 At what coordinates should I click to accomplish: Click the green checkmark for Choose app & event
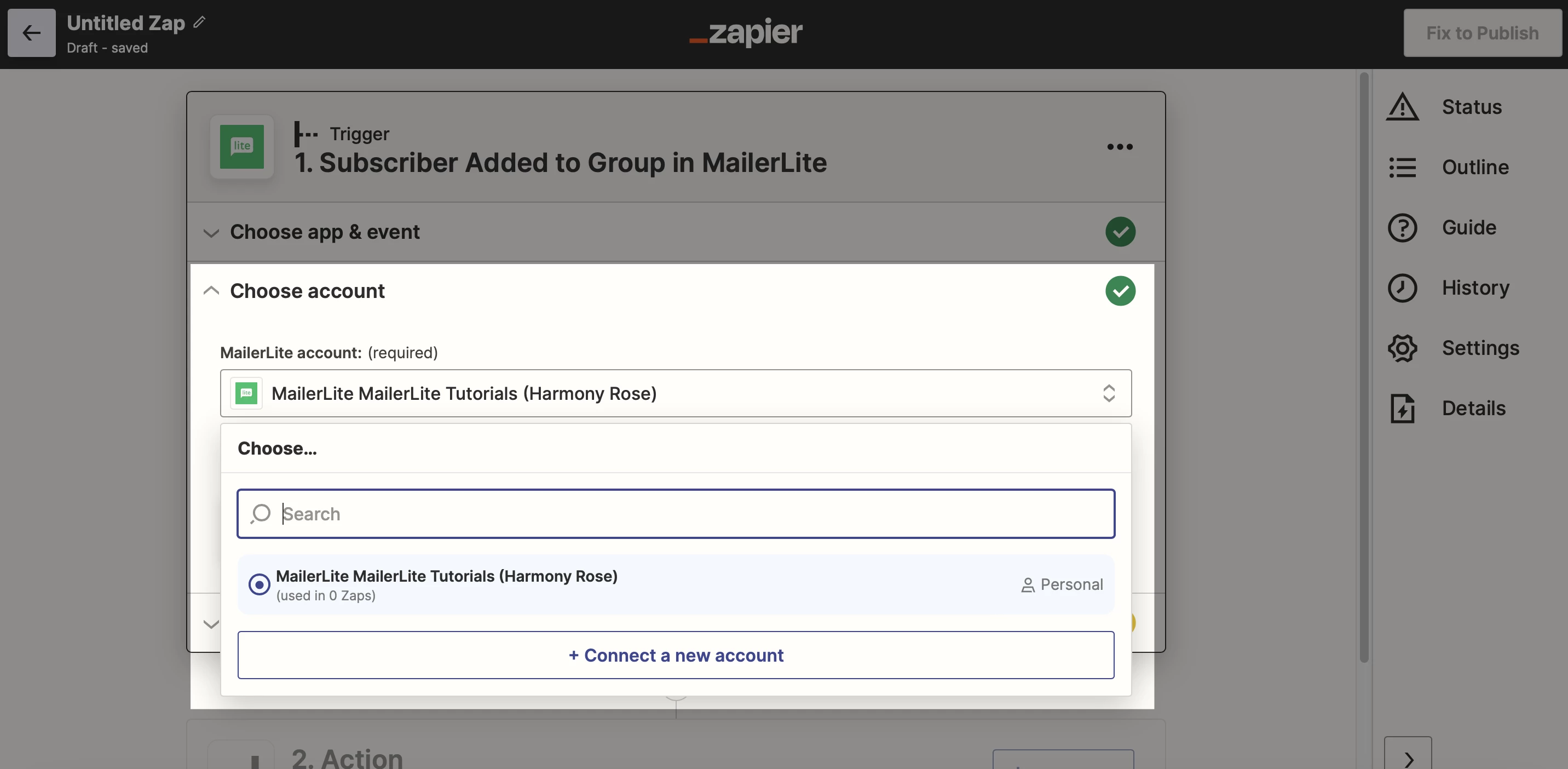(x=1121, y=232)
